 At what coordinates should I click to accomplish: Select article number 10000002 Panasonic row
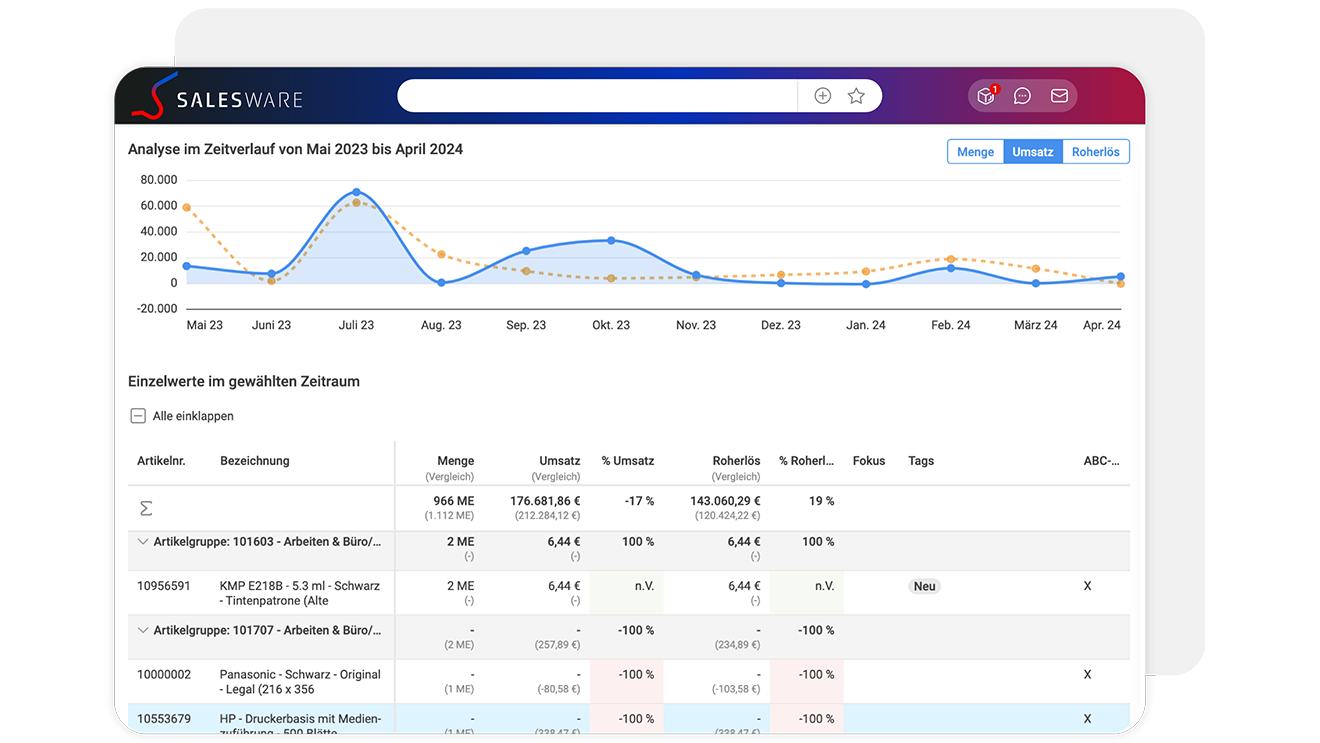[164, 674]
